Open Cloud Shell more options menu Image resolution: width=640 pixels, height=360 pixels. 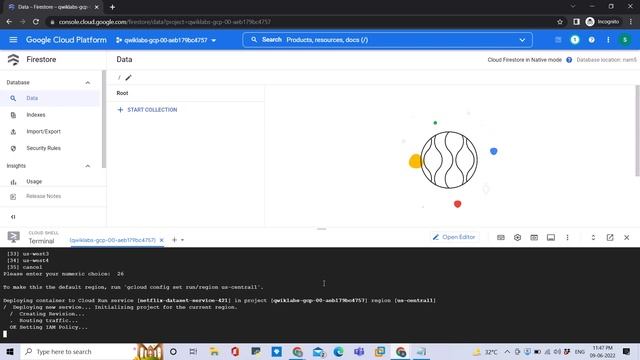(567, 237)
